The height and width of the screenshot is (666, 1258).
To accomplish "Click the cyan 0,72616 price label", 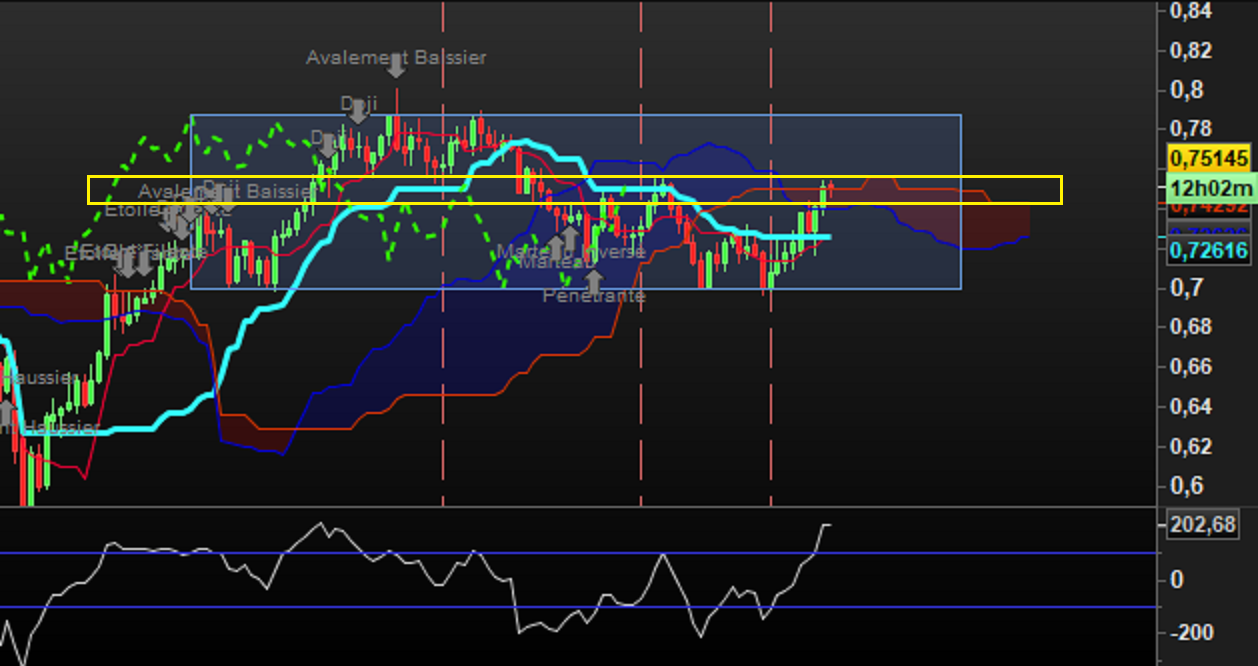I will pos(1209,251).
